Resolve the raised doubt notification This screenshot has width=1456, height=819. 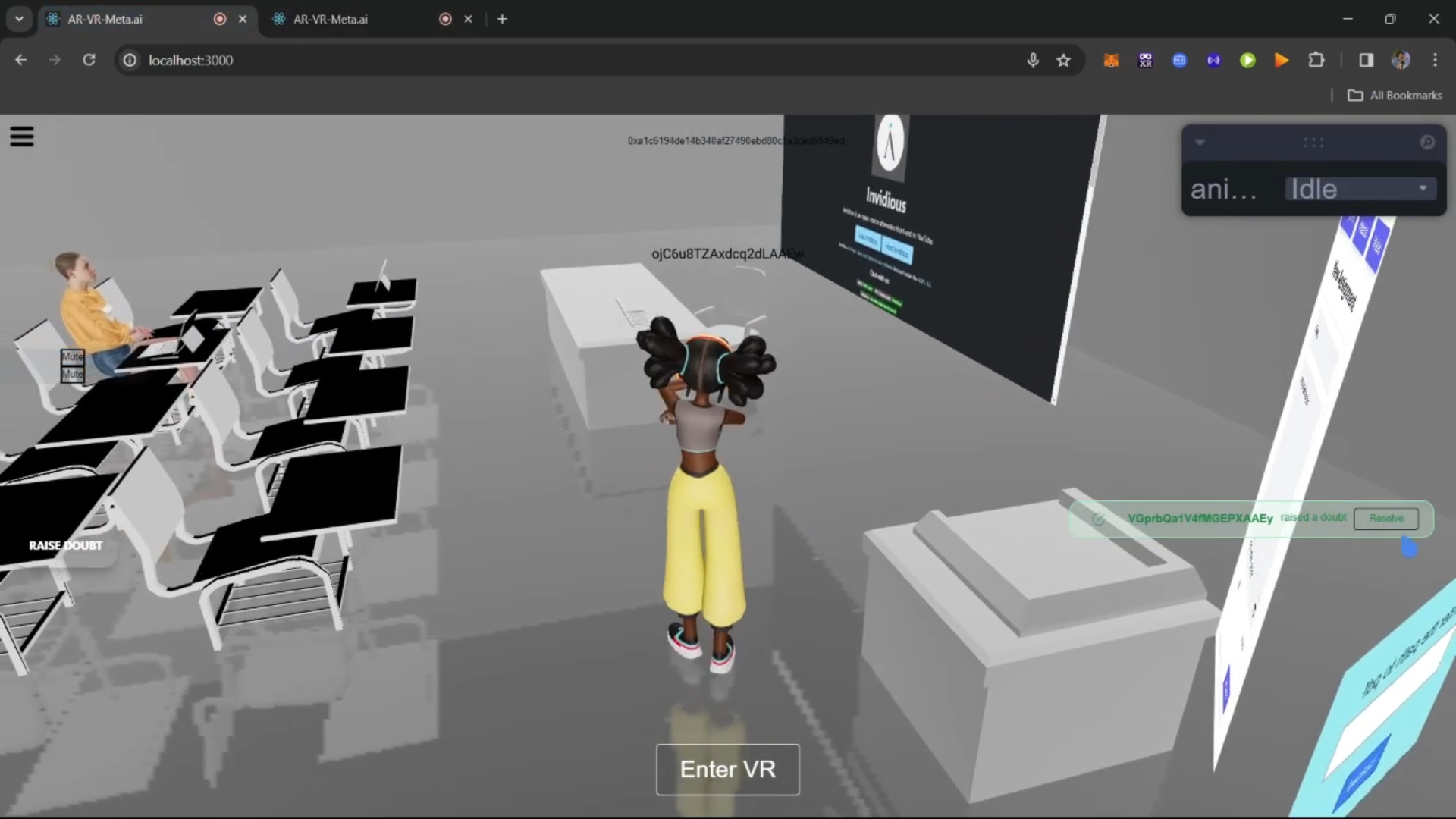tap(1385, 519)
